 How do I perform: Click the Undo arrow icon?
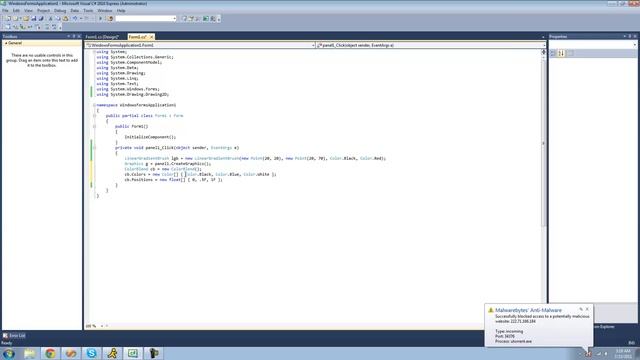coord(75,18)
